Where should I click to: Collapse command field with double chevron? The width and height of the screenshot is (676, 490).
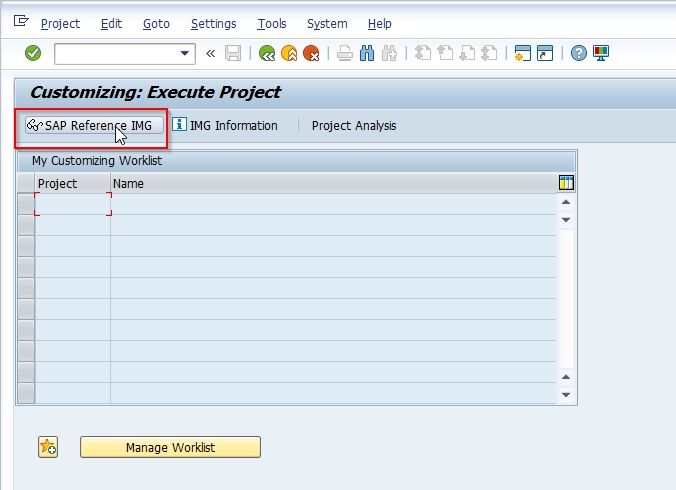[x=210, y=53]
